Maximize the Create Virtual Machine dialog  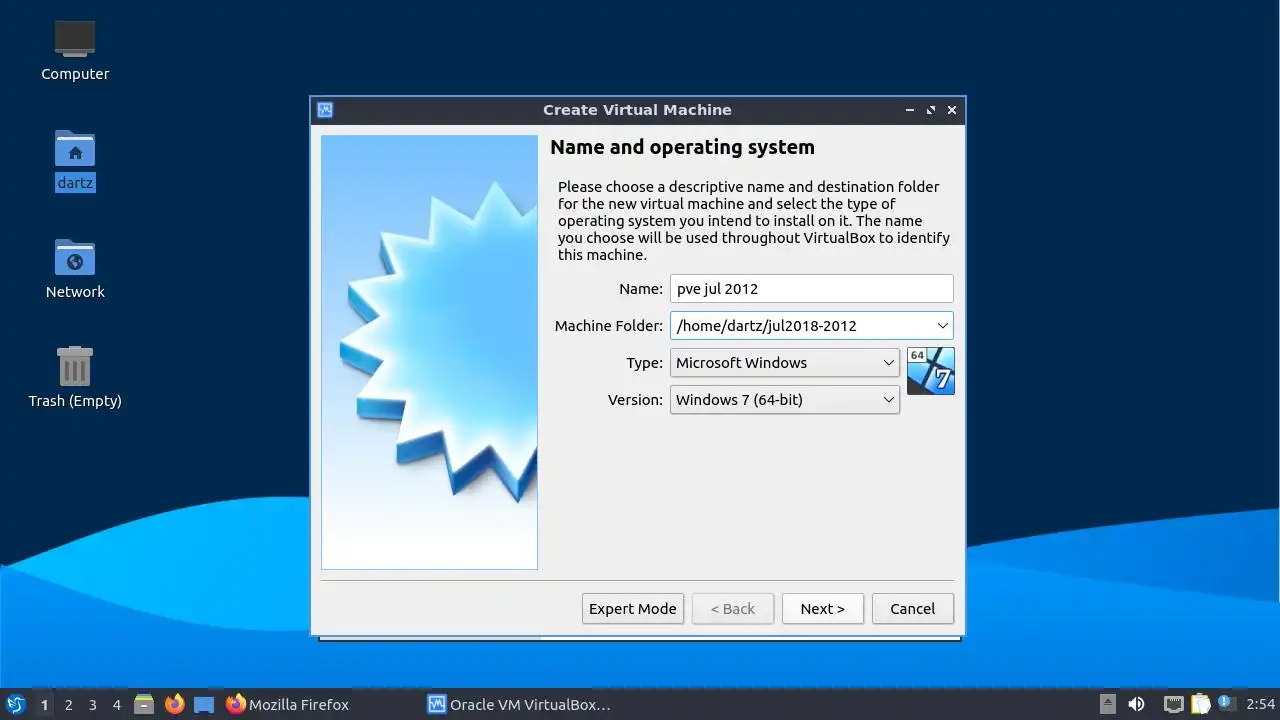click(931, 110)
